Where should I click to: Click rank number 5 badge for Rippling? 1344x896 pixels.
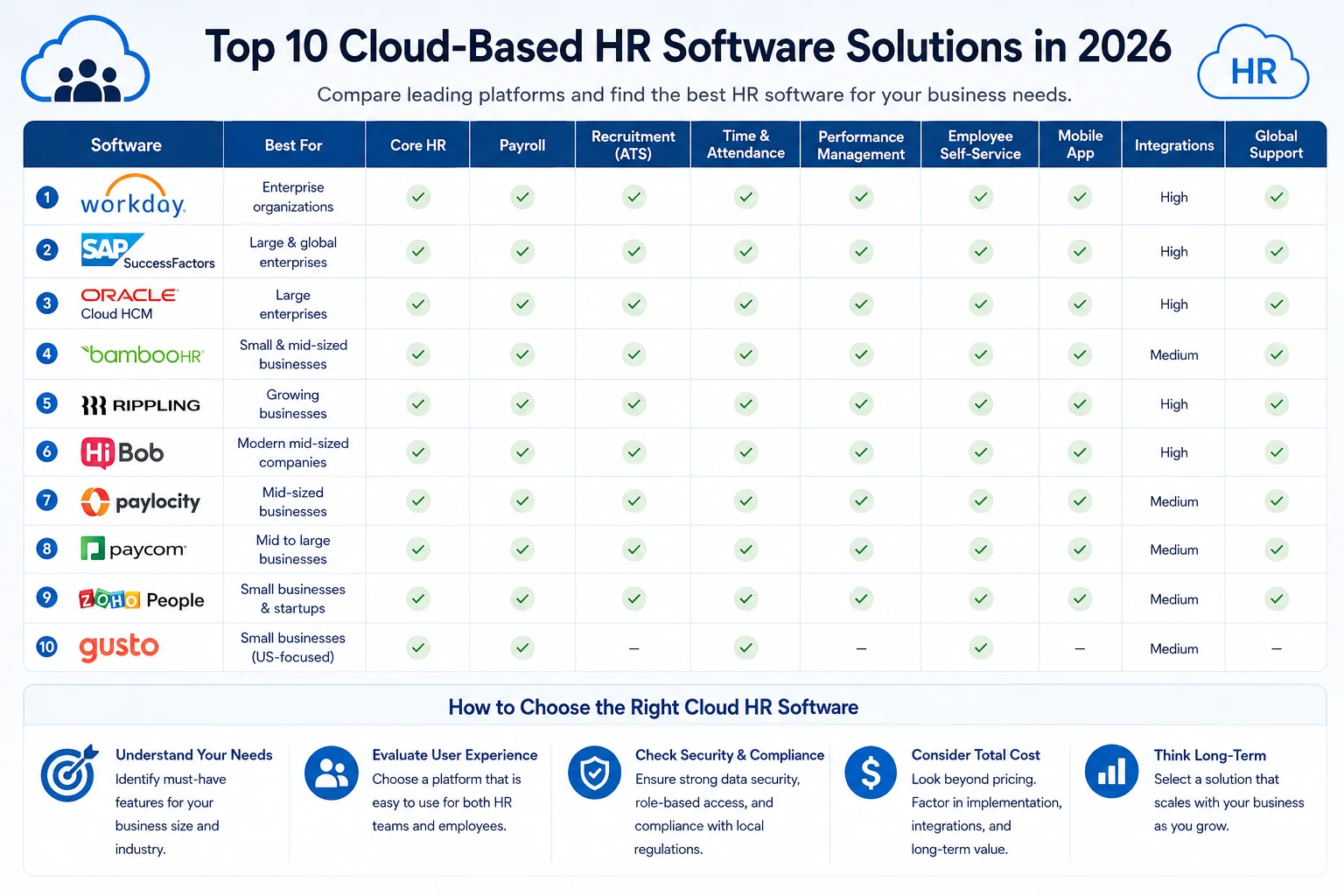pyautogui.click(x=47, y=403)
